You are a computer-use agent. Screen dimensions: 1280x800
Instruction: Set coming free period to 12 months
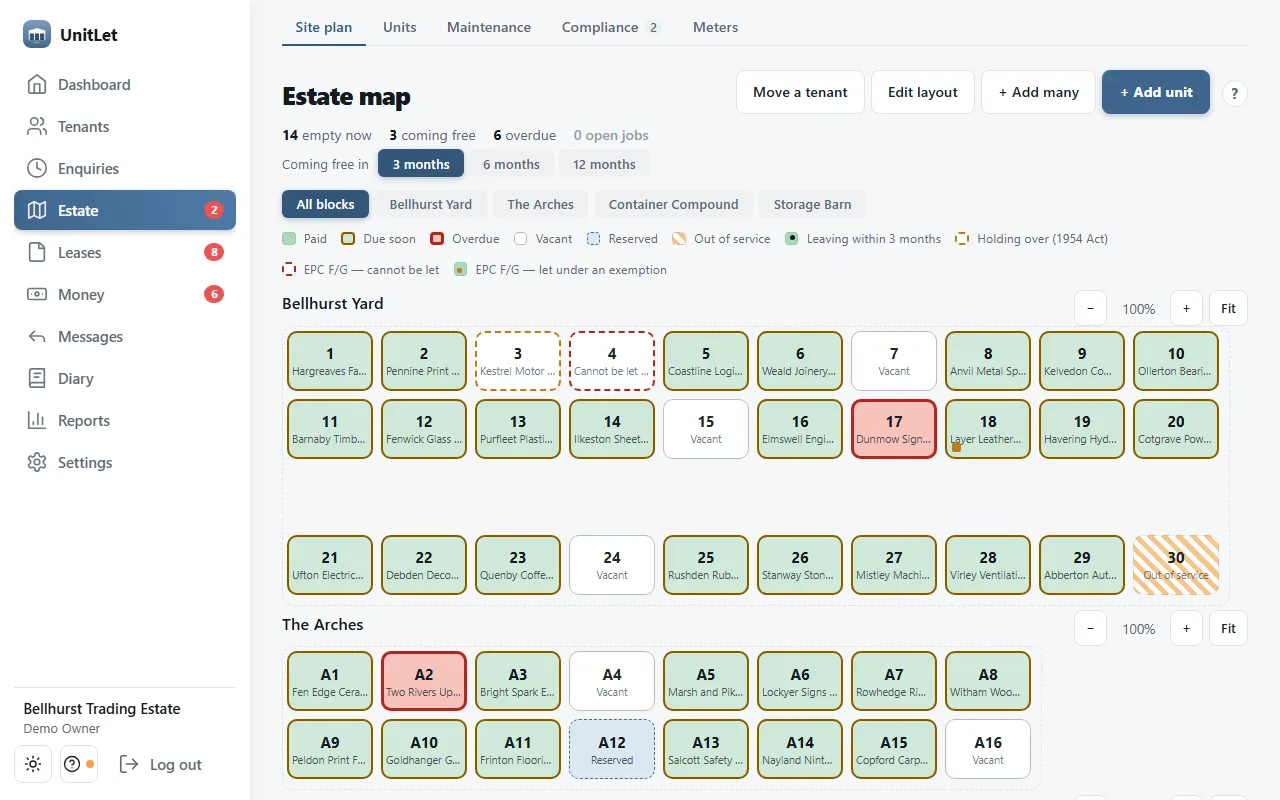coord(604,164)
